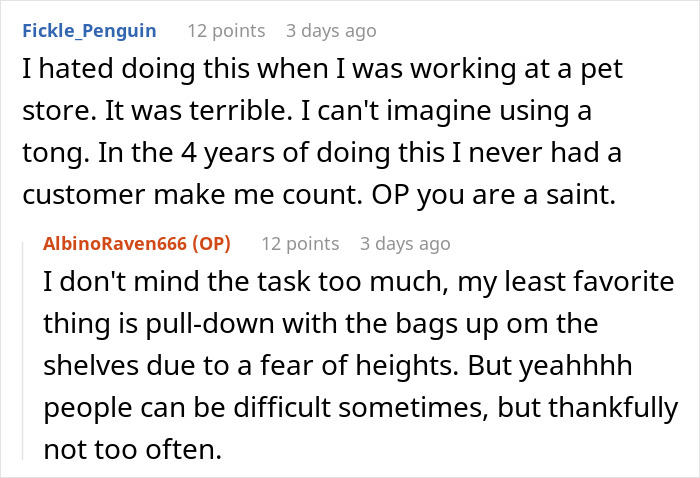Image resolution: width=700 pixels, height=478 pixels.
Task: Open Fickle_Penguin's user profile
Action: pos(88,30)
